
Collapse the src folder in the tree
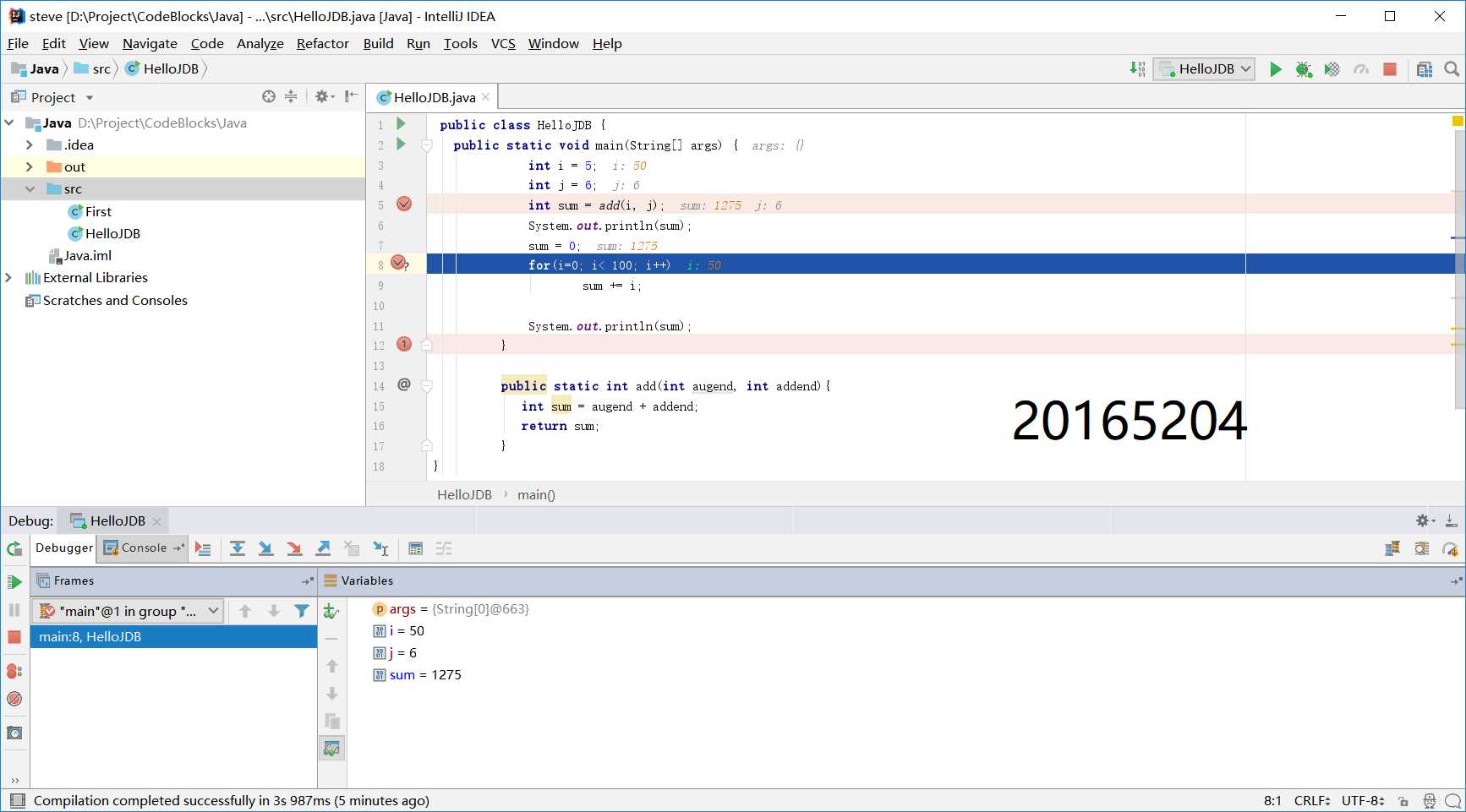tap(30, 189)
